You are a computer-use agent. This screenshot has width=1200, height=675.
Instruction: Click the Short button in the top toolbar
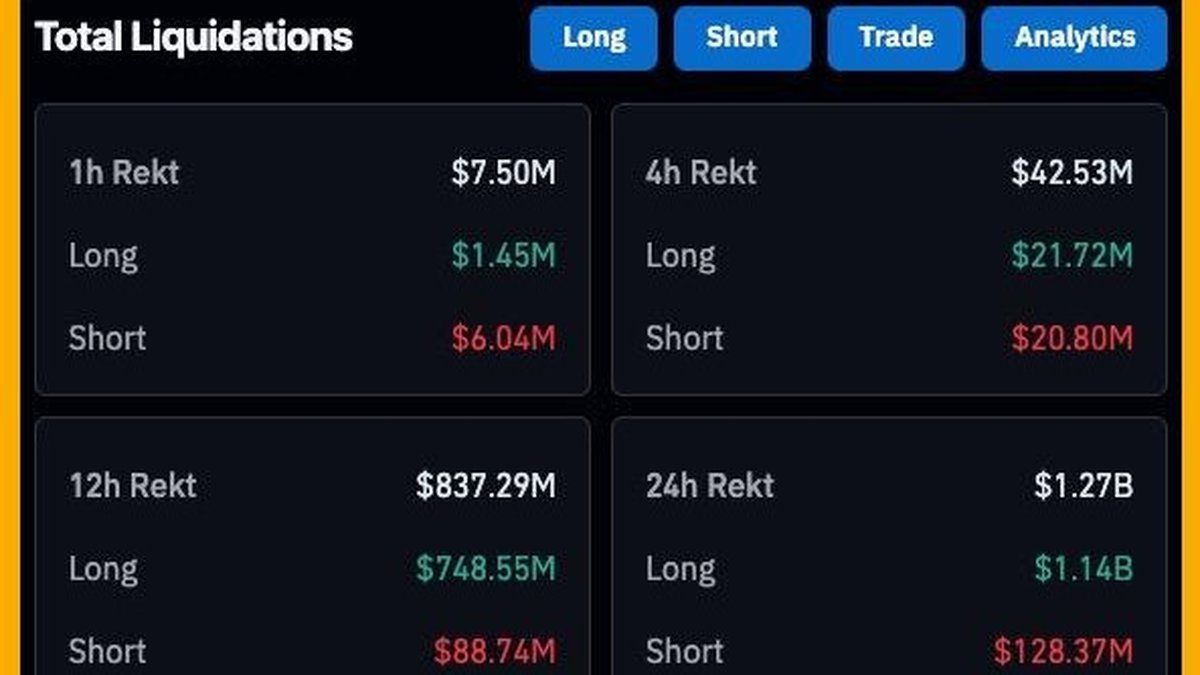pyautogui.click(x=742, y=38)
